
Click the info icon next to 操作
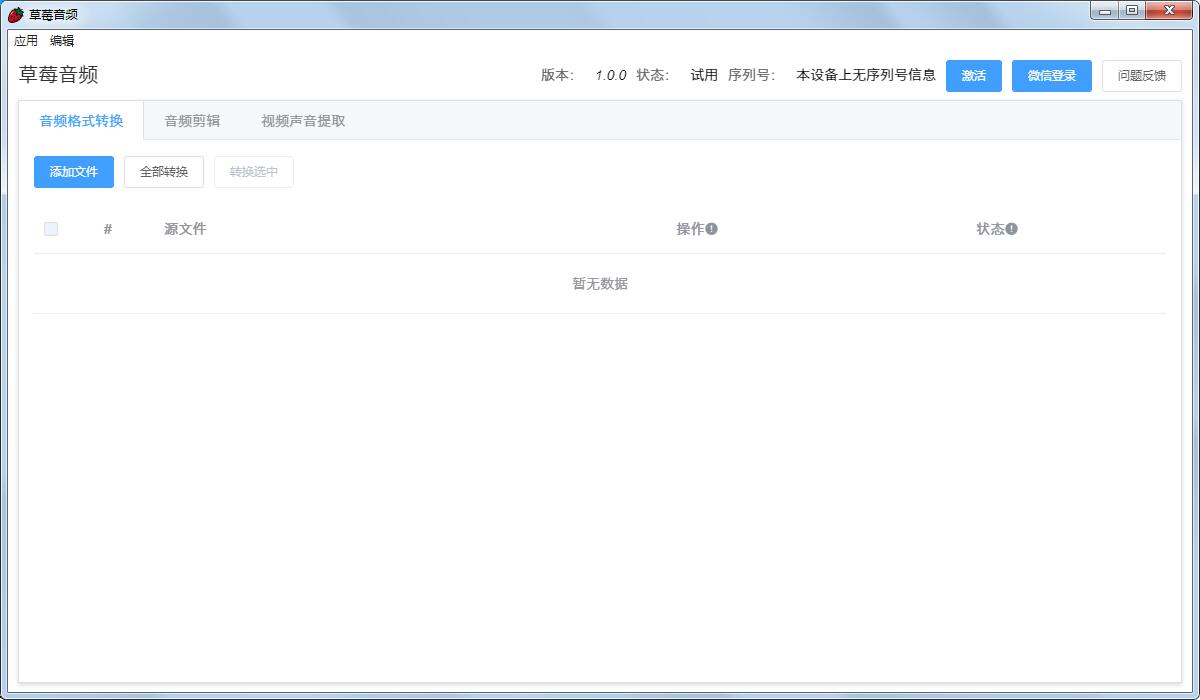pos(711,229)
